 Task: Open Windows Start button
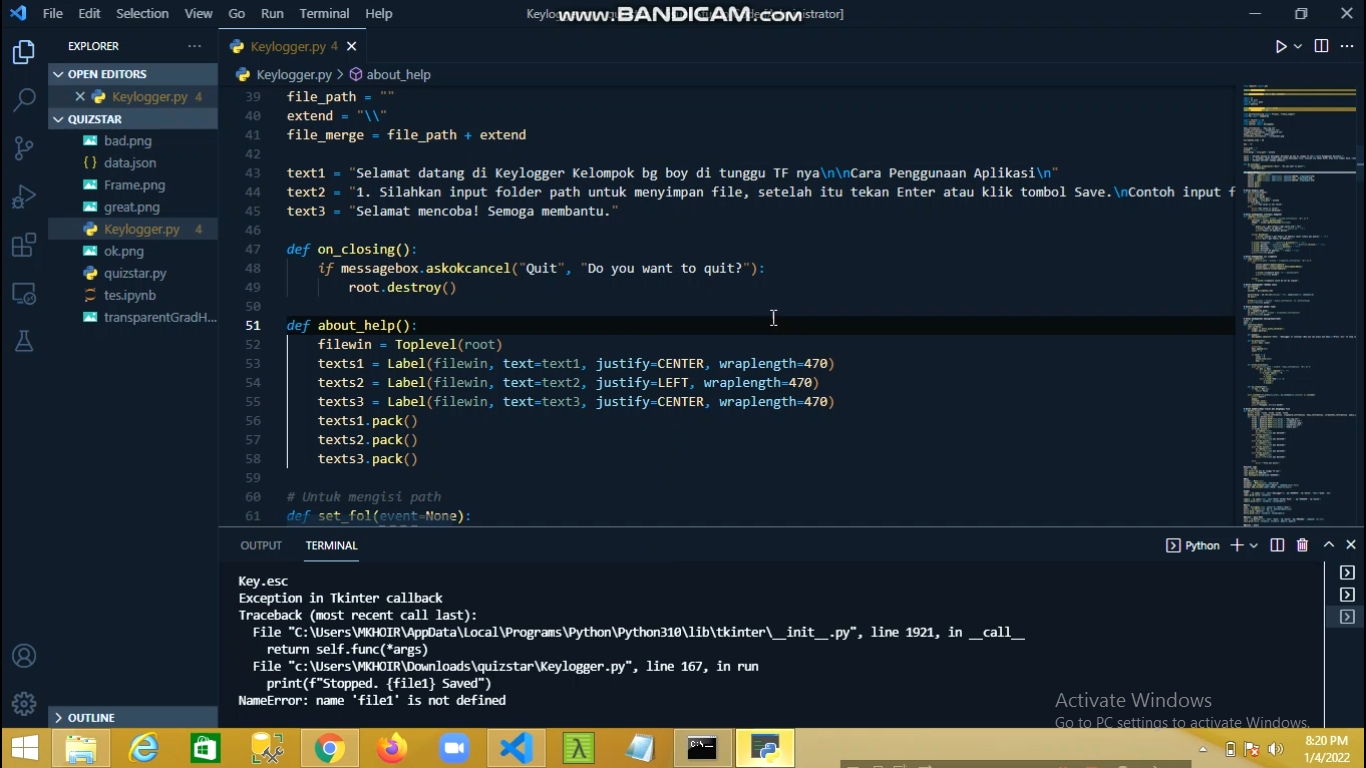pos(25,748)
